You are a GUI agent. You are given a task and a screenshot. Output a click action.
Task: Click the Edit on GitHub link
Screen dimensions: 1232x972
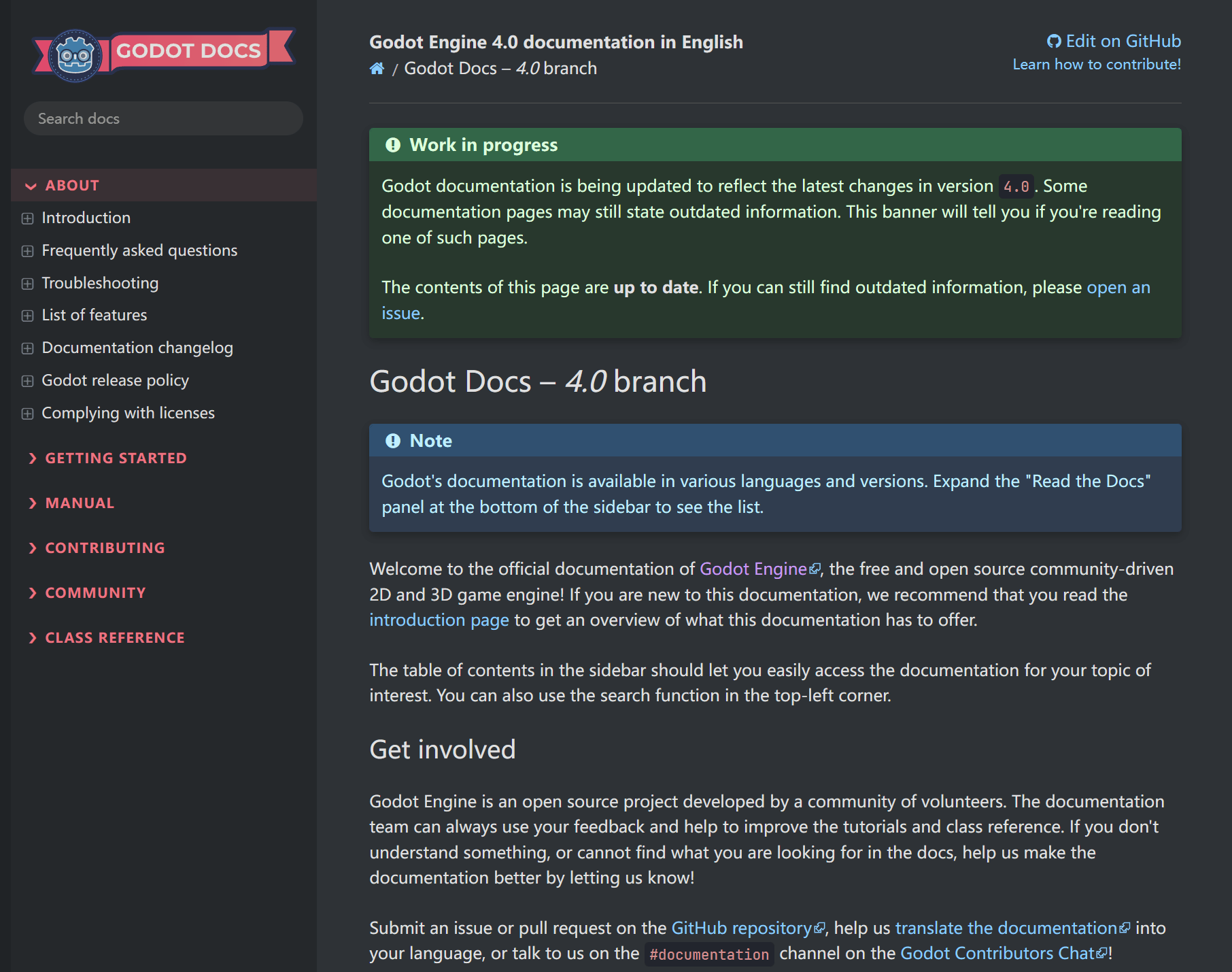click(x=1115, y=41)
